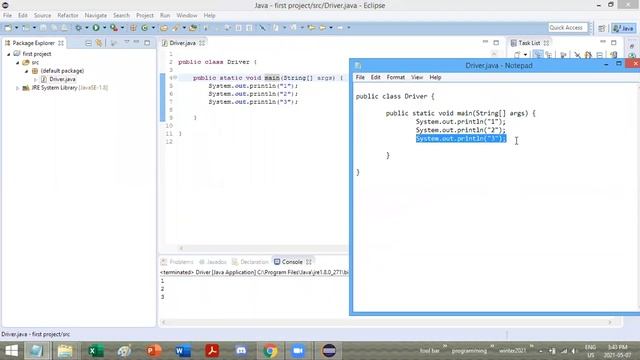Open the Eclipse Navigate menu
This screenshot has height=360, width=640.
coord(96,16)
